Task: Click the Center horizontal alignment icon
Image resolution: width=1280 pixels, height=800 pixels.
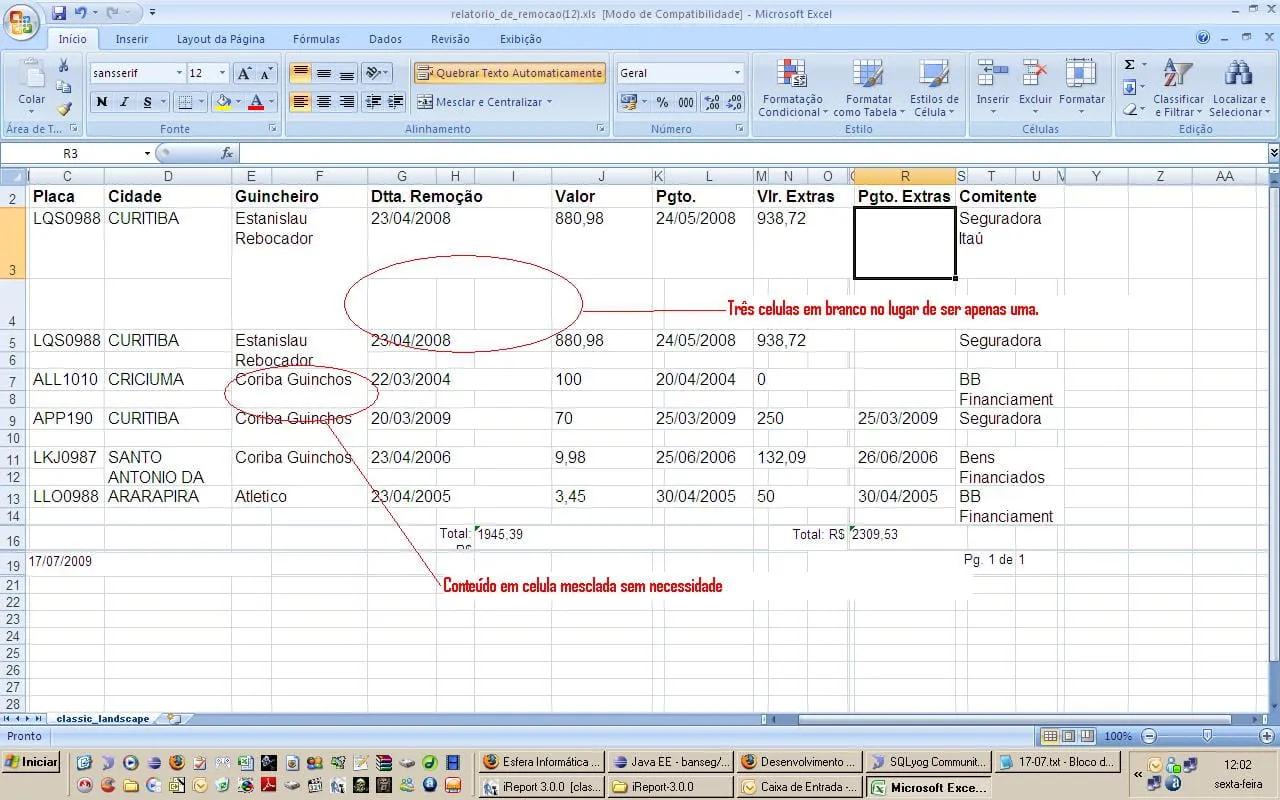Action: [324, 102]
